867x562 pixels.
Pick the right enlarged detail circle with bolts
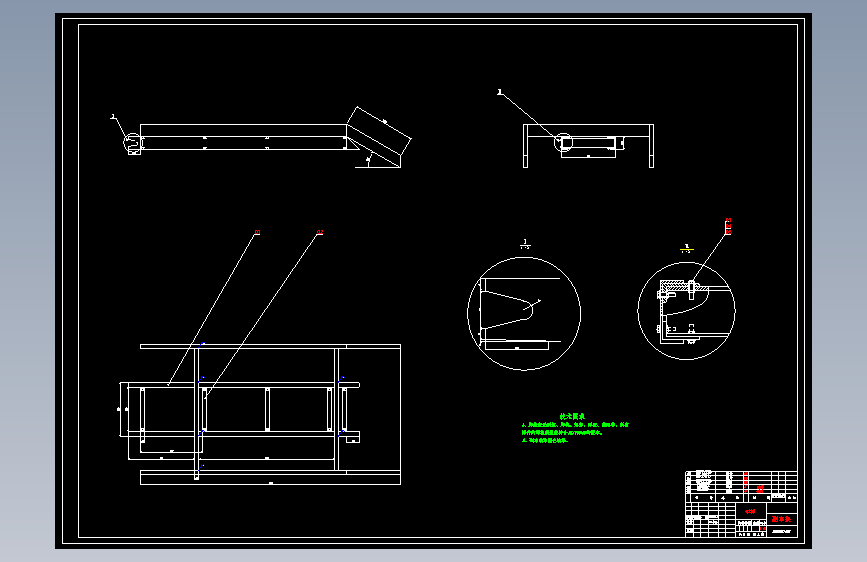[x=686, y=311]
